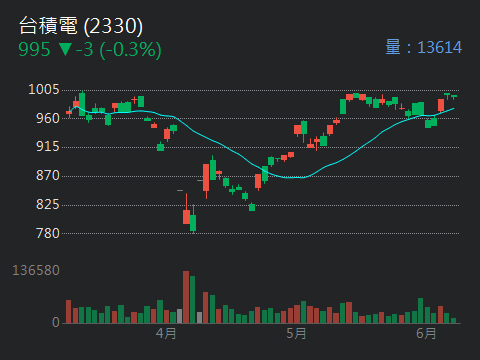Click the 6月 date axis label
The height and width of the screenshot is (360, 480).
[426, 333]
